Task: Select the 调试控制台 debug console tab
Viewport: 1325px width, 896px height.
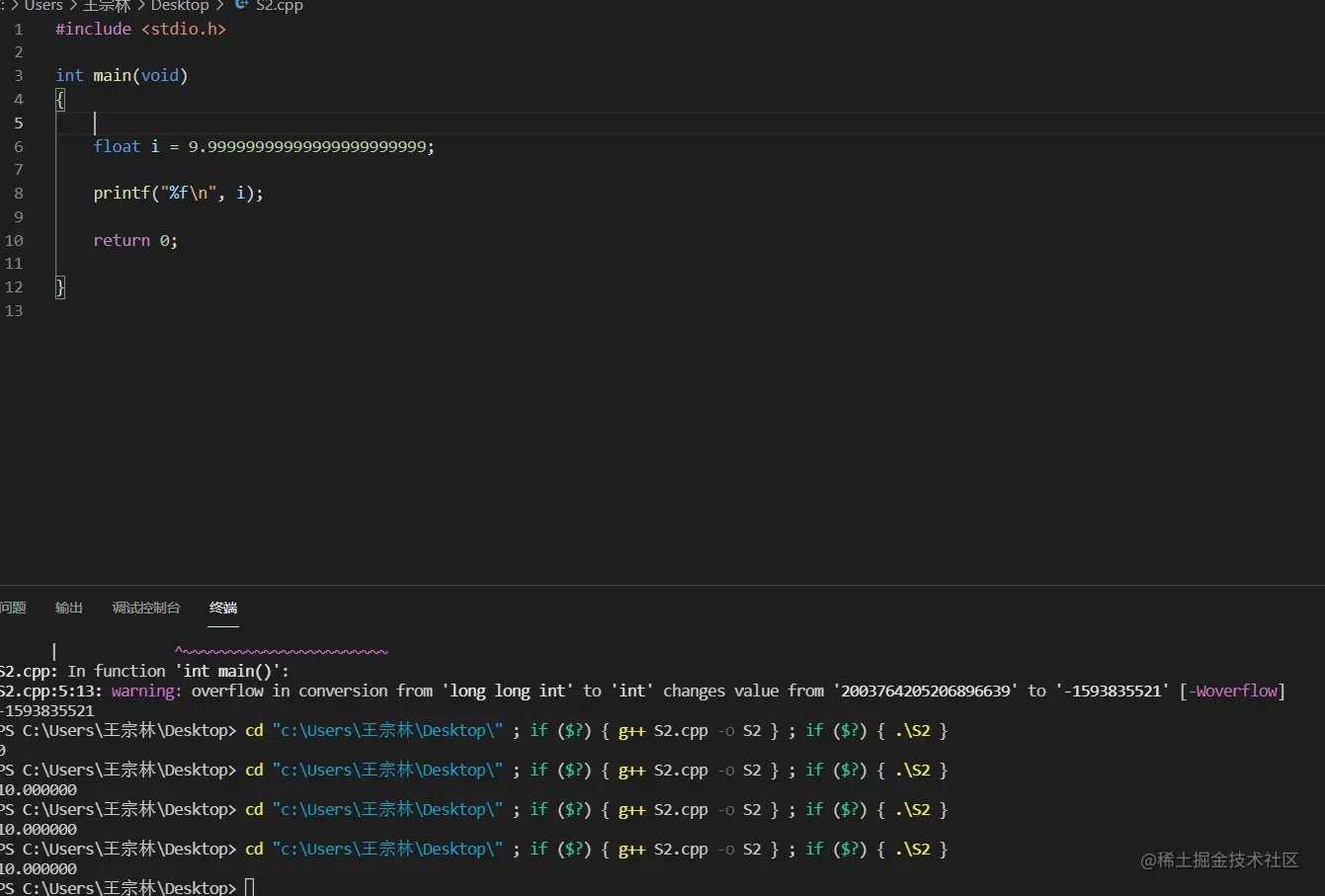Action: (x=146, y=608)
